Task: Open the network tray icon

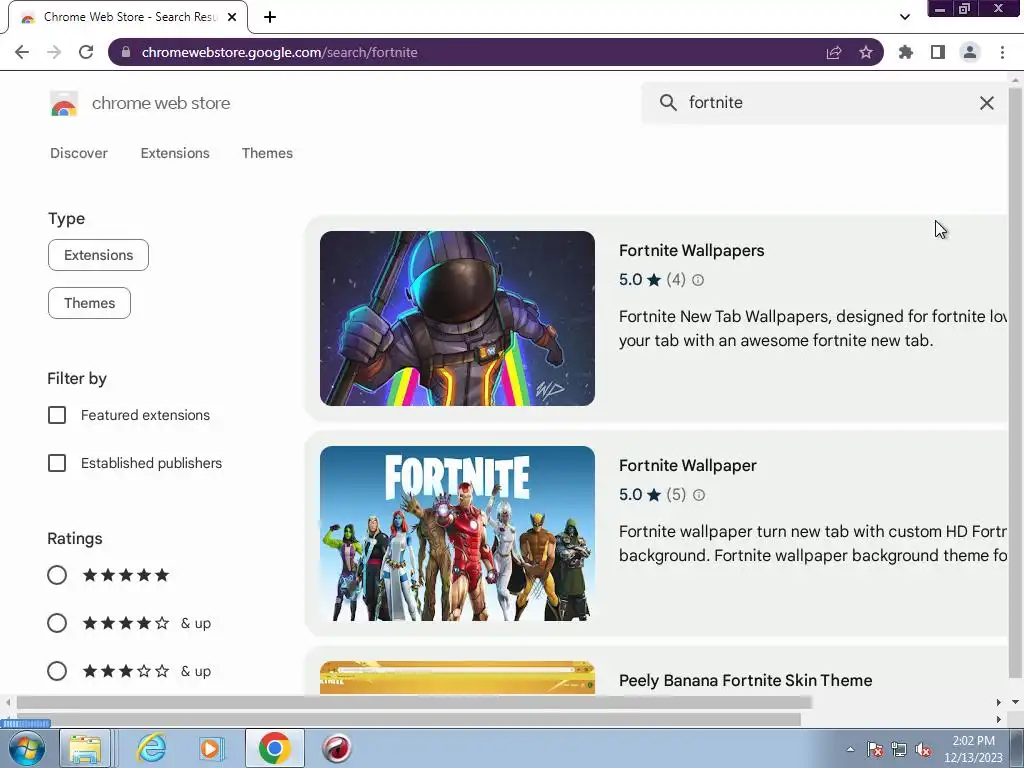Action: [899, 749]
